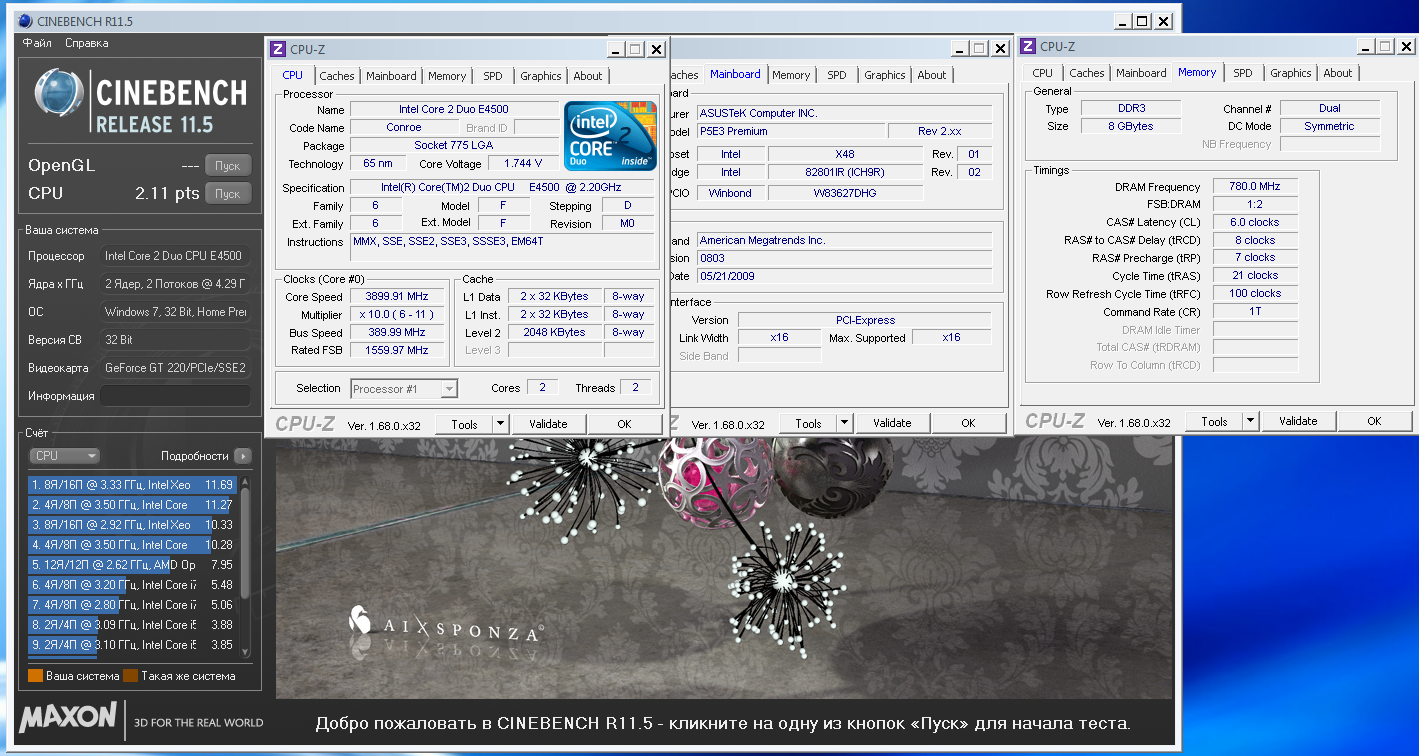Click DRAM Frequency value 780.0 MHz
1419x756 pixels.
(x=1255, y=186)
